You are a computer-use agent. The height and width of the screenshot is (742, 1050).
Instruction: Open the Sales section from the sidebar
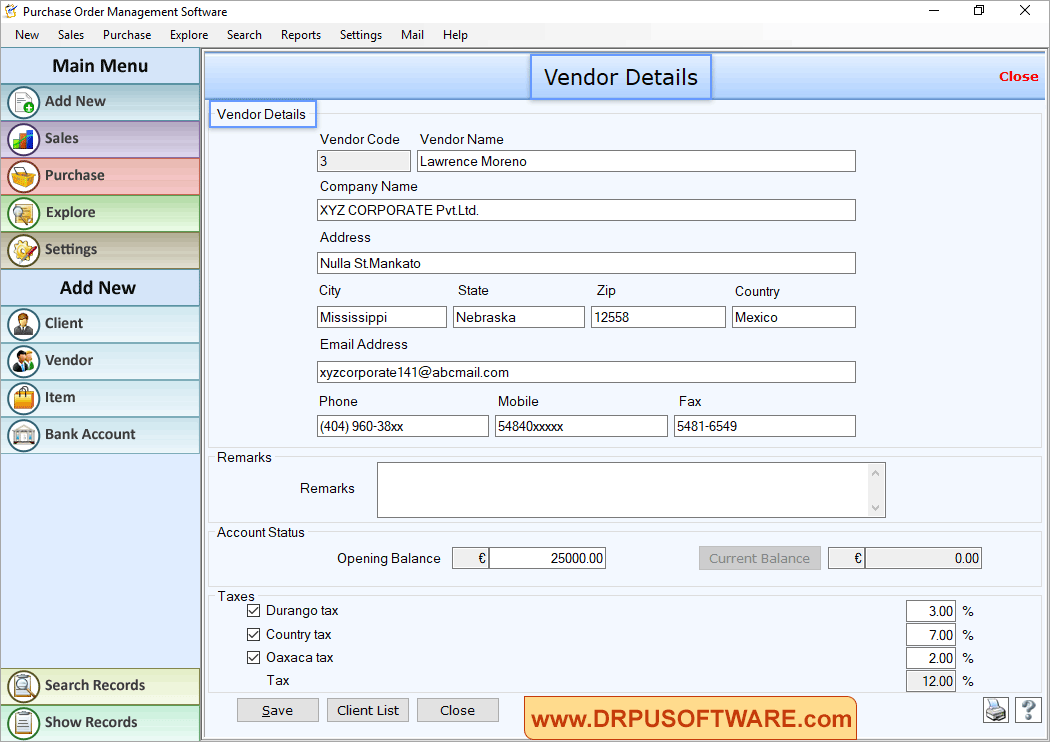coord(24,139)
